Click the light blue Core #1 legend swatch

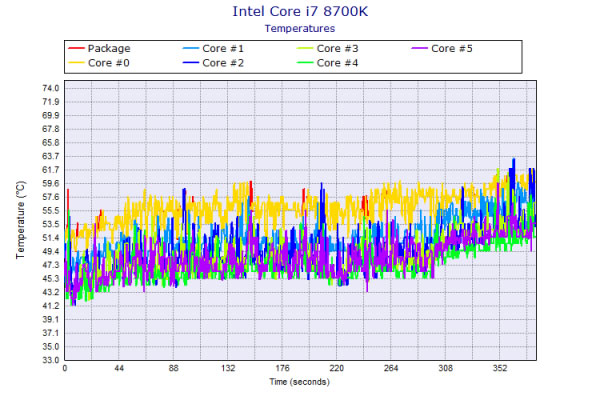click(191, 49)
